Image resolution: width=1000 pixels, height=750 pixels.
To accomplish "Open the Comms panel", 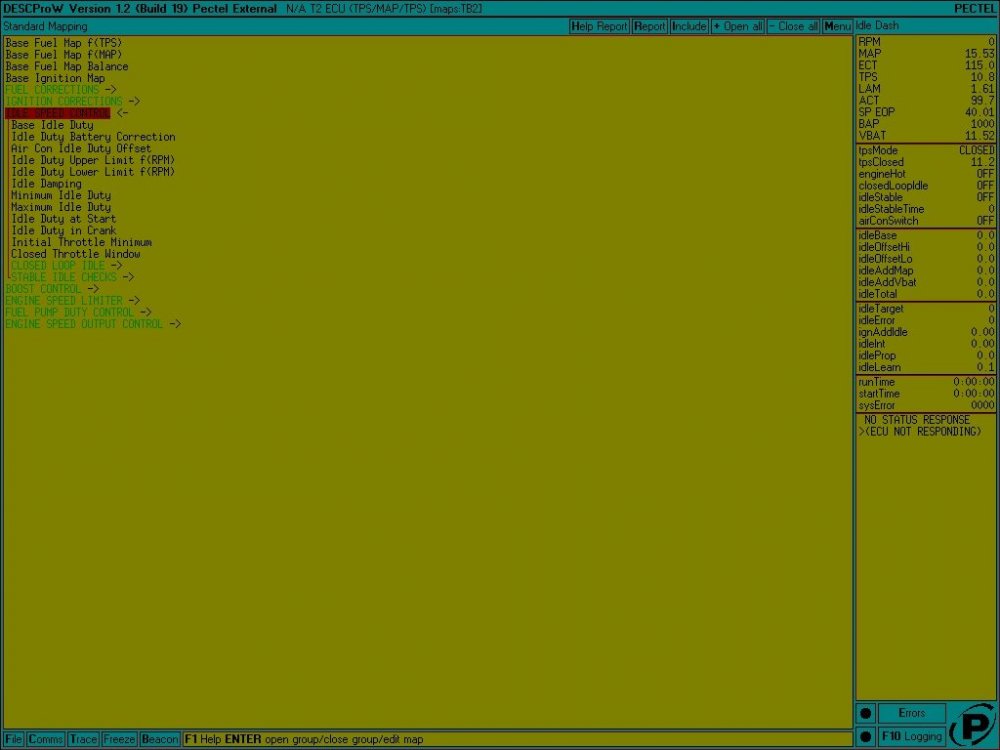I will pyautogui.click(x=46, y=739).
